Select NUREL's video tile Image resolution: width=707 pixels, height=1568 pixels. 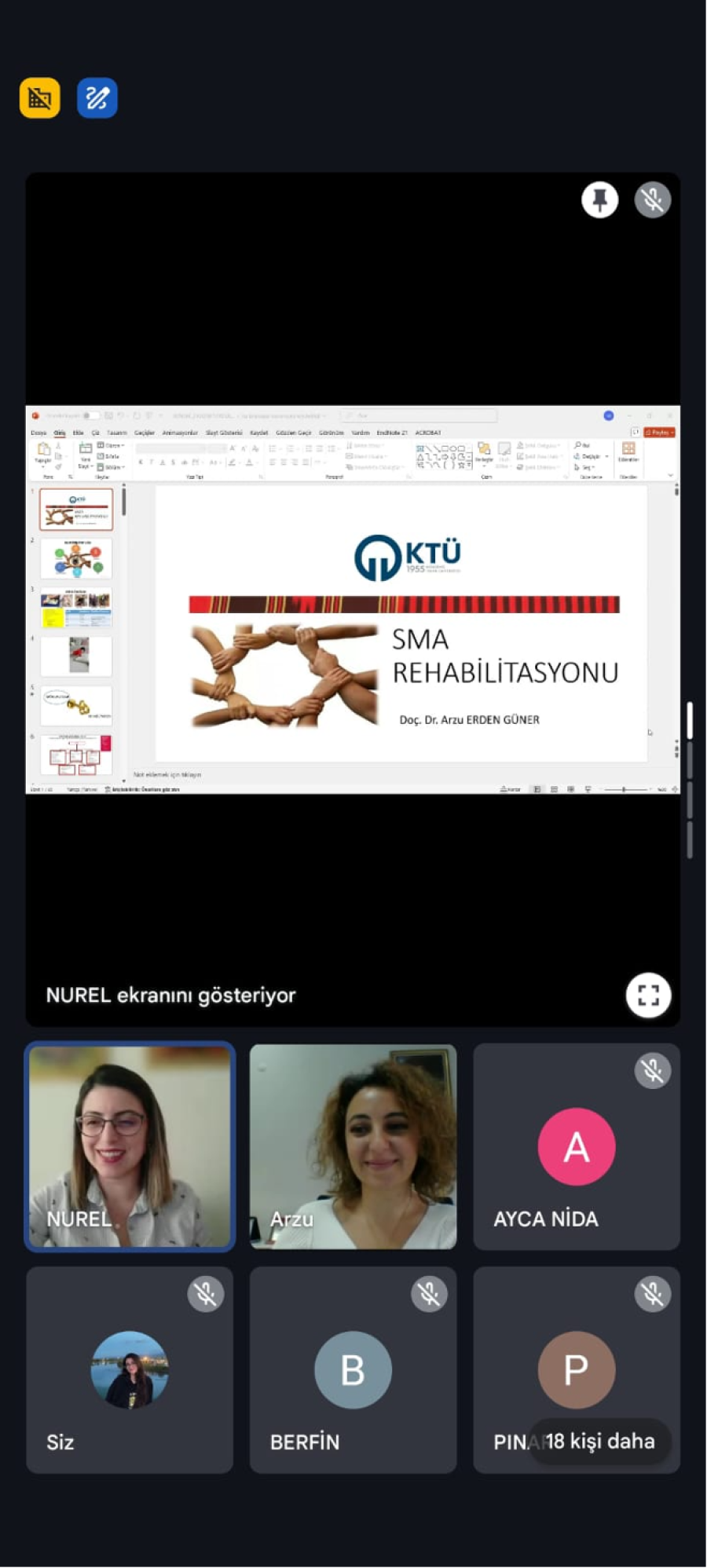[x=130, y=1146]
